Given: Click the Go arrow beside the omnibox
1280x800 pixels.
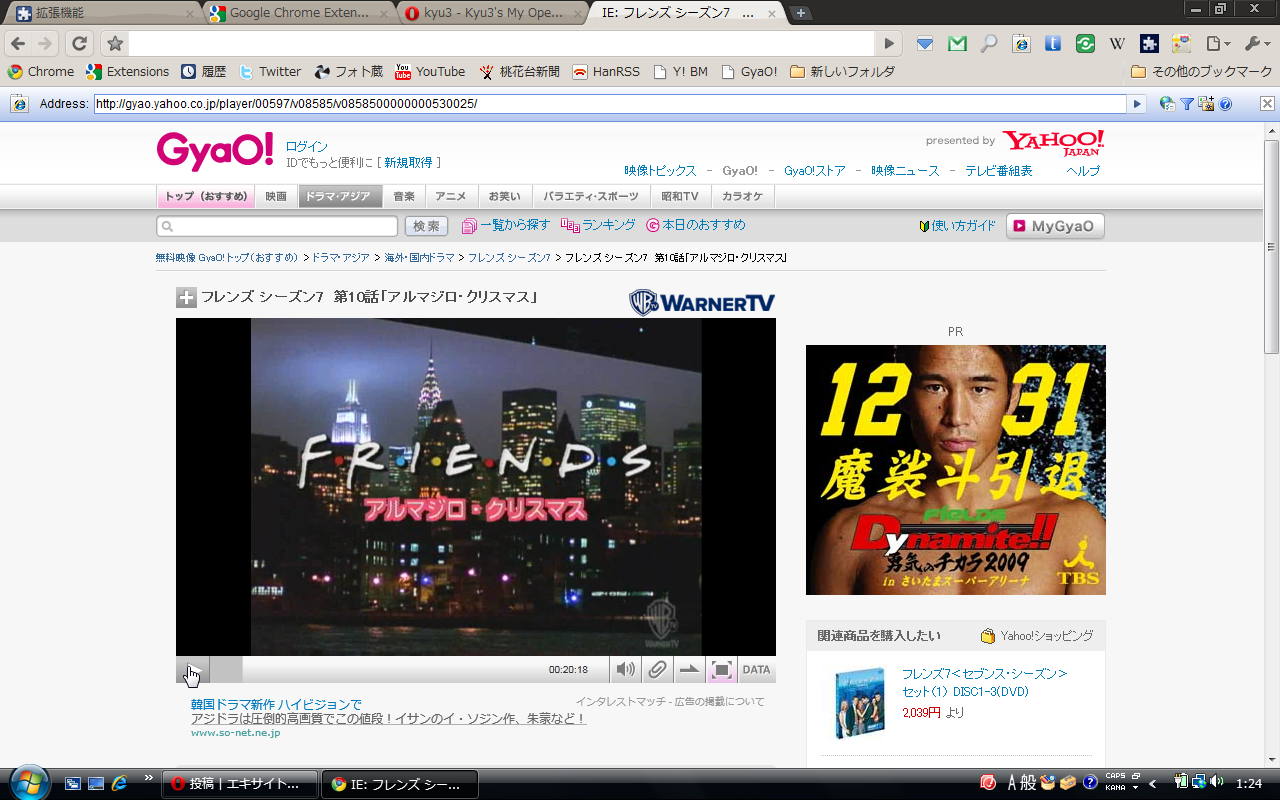Looking at the screenshot, I should tap(889, 44).
